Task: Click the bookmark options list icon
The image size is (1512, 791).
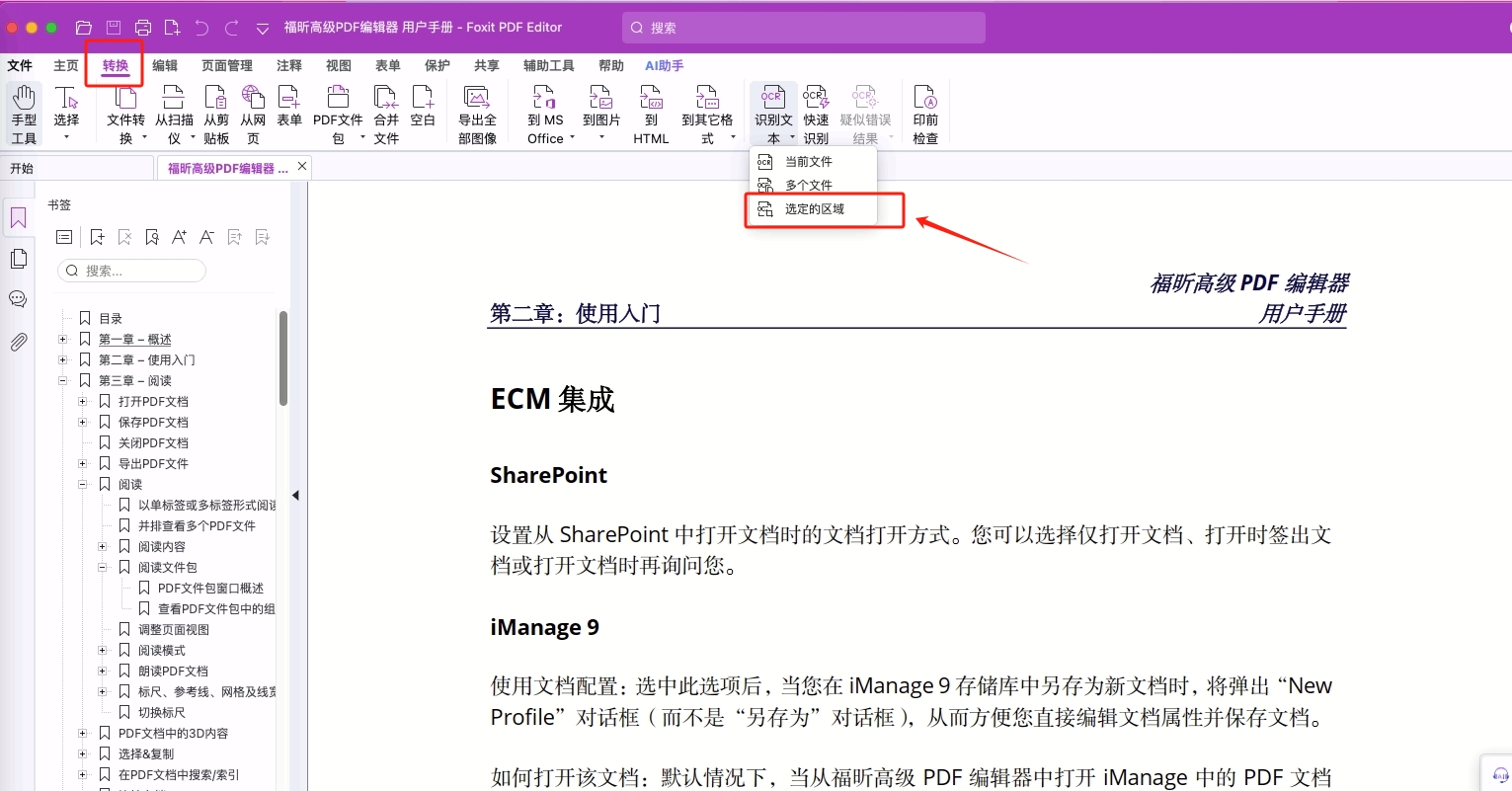Action: pyautogui.click(x=64, y=237)
